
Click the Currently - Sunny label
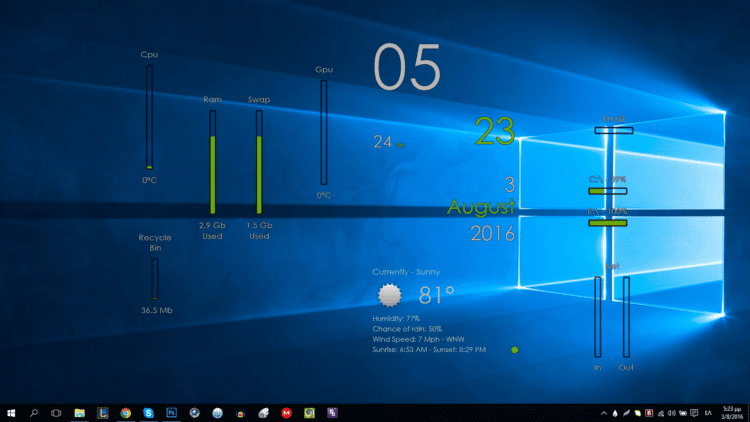(406, 272)
